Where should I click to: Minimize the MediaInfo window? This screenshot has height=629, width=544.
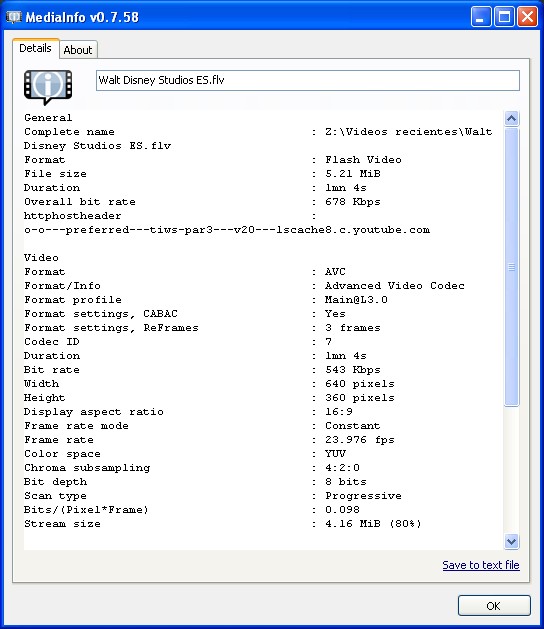coord(481,17)
